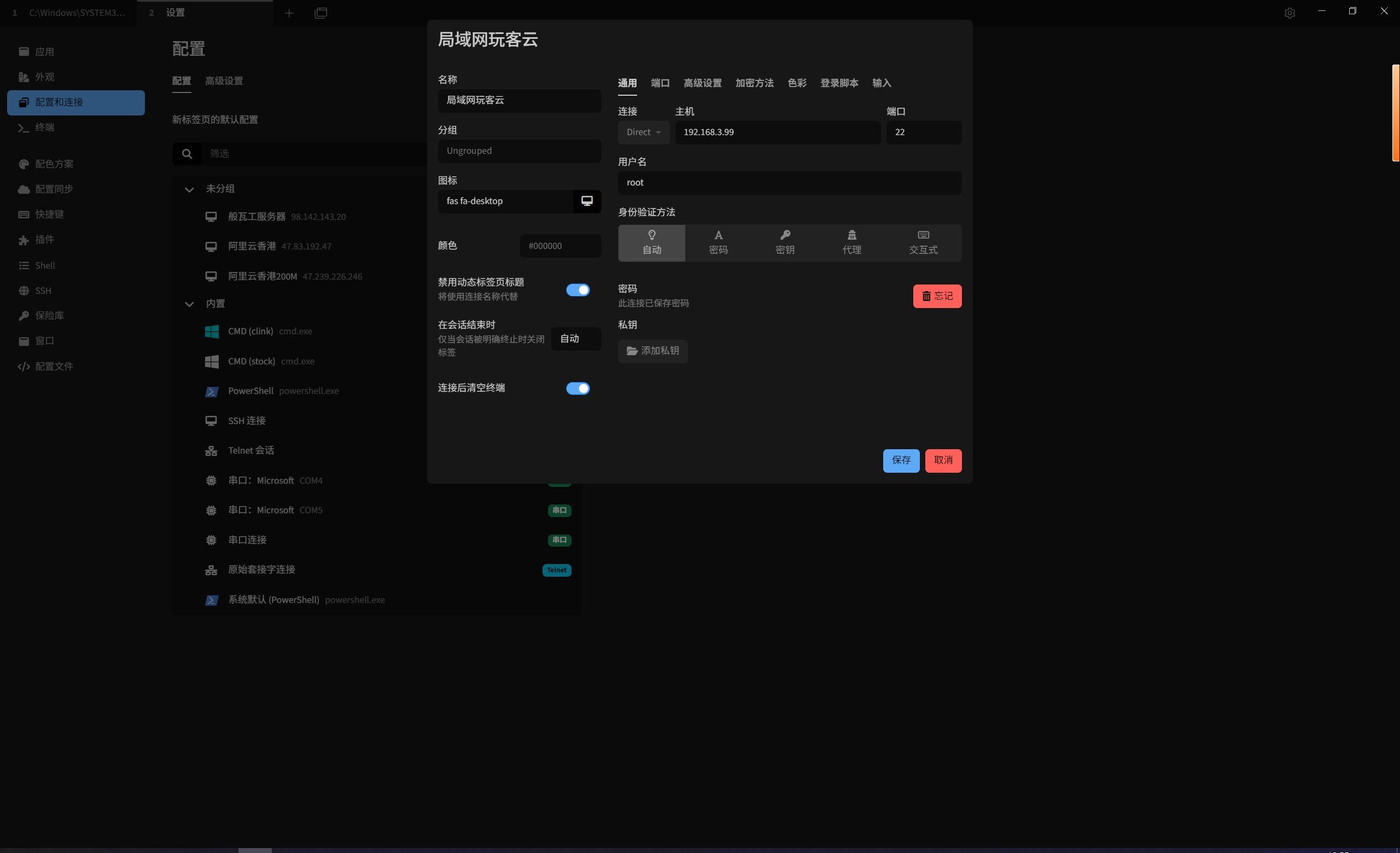Switch to the 输入 tab
Image resolution: width=1400 pixels, height=853 pixels.
click(x=882, y=83)
